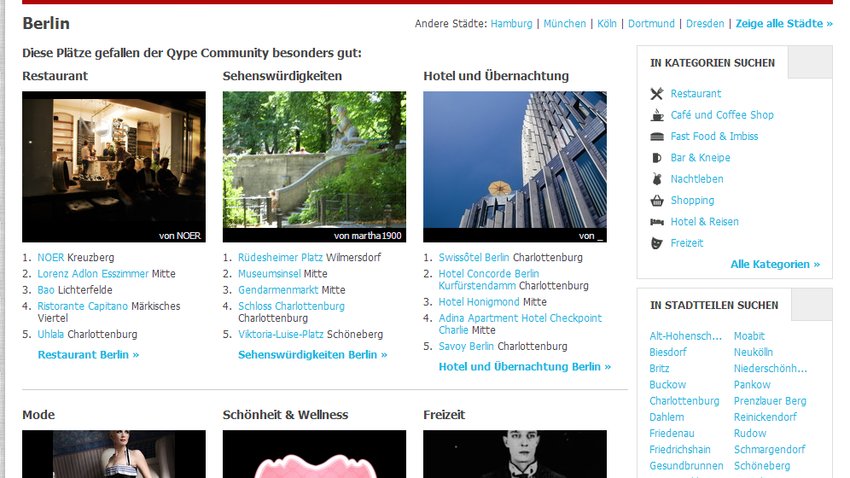The height and width of the screenshot is (478, 850).
Task: Click 'Restaurant Berlin »' link
Action: coord(88,355)
